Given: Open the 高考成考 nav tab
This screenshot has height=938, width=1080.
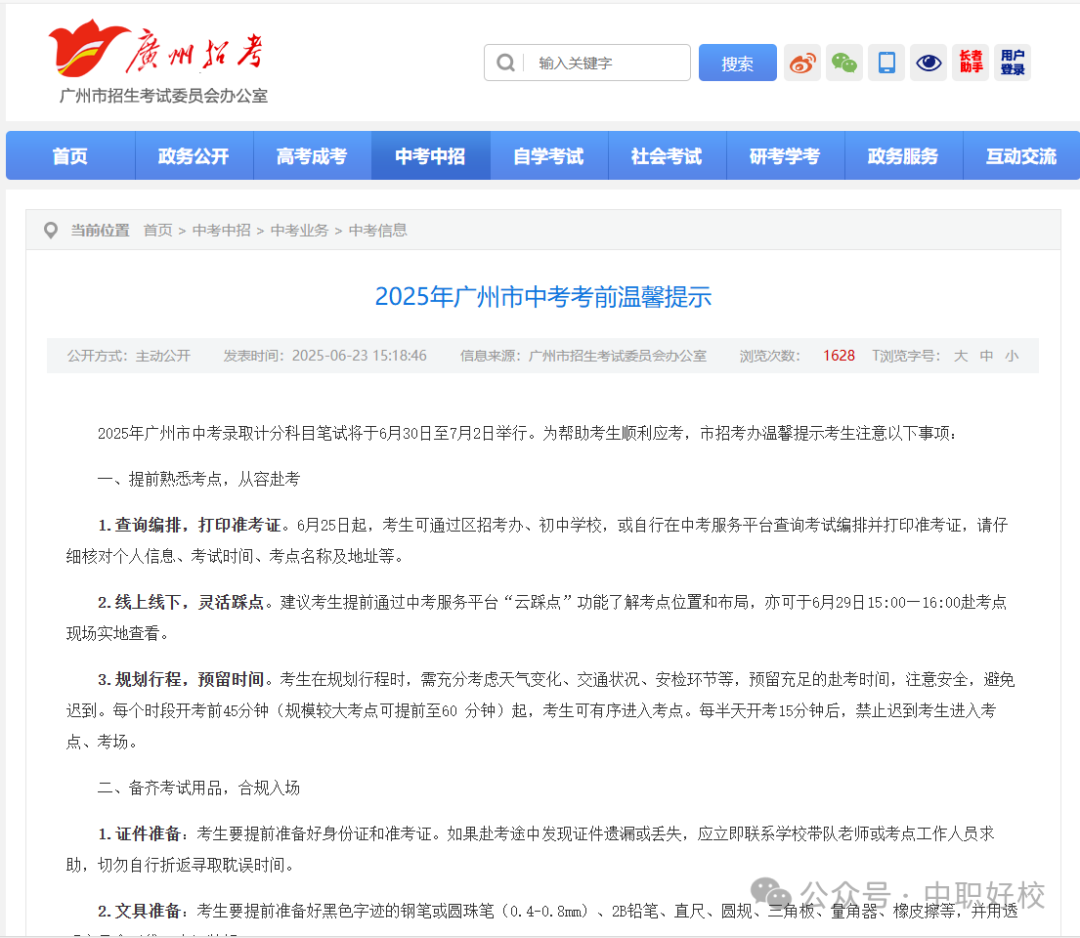Looking at the screenshot, I should coord(312,156).
